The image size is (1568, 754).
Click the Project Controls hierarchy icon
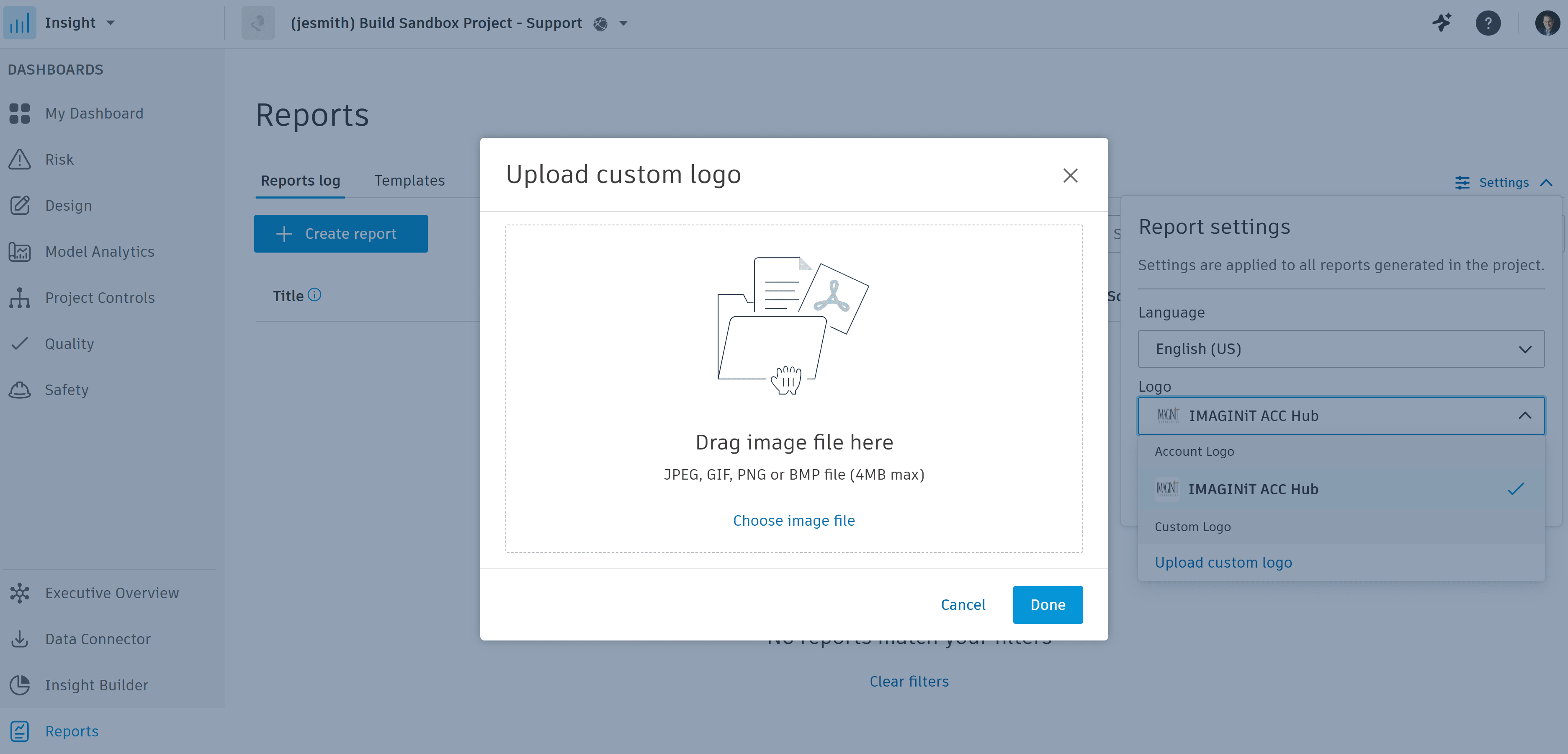(x=20, y=298)
